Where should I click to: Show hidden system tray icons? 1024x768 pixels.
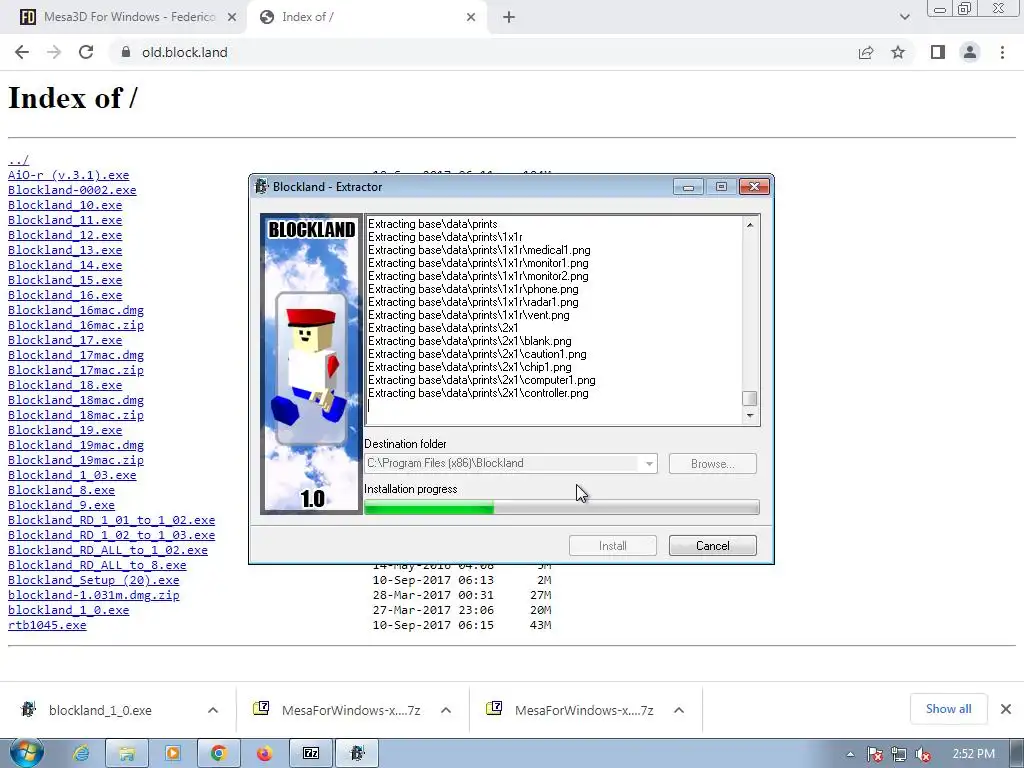[x=850, y=754]
